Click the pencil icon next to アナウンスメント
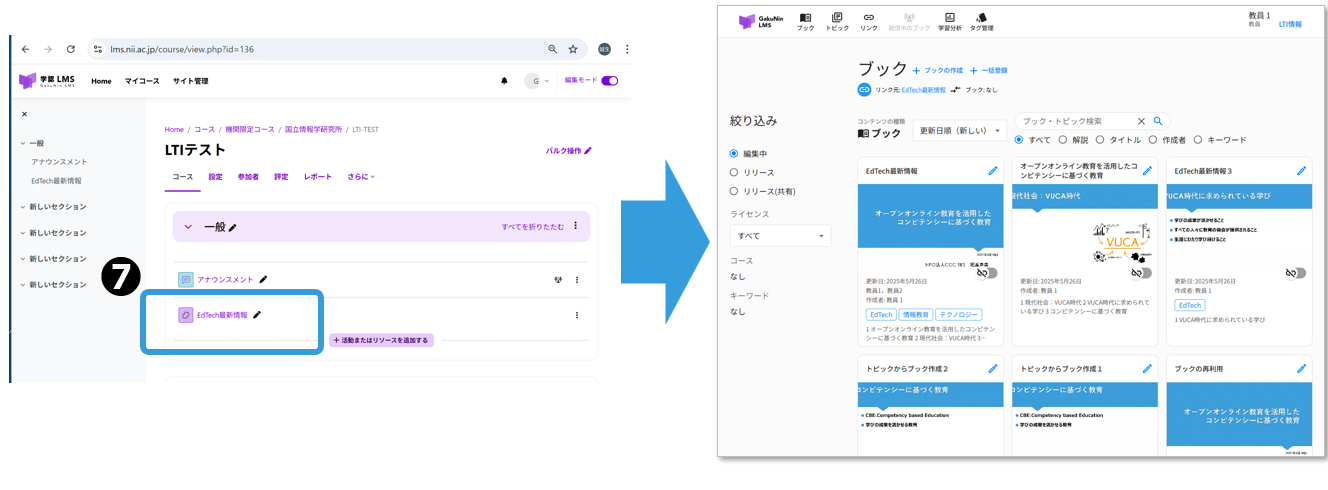Screen dimensions: 1328x490 point(264,280)
